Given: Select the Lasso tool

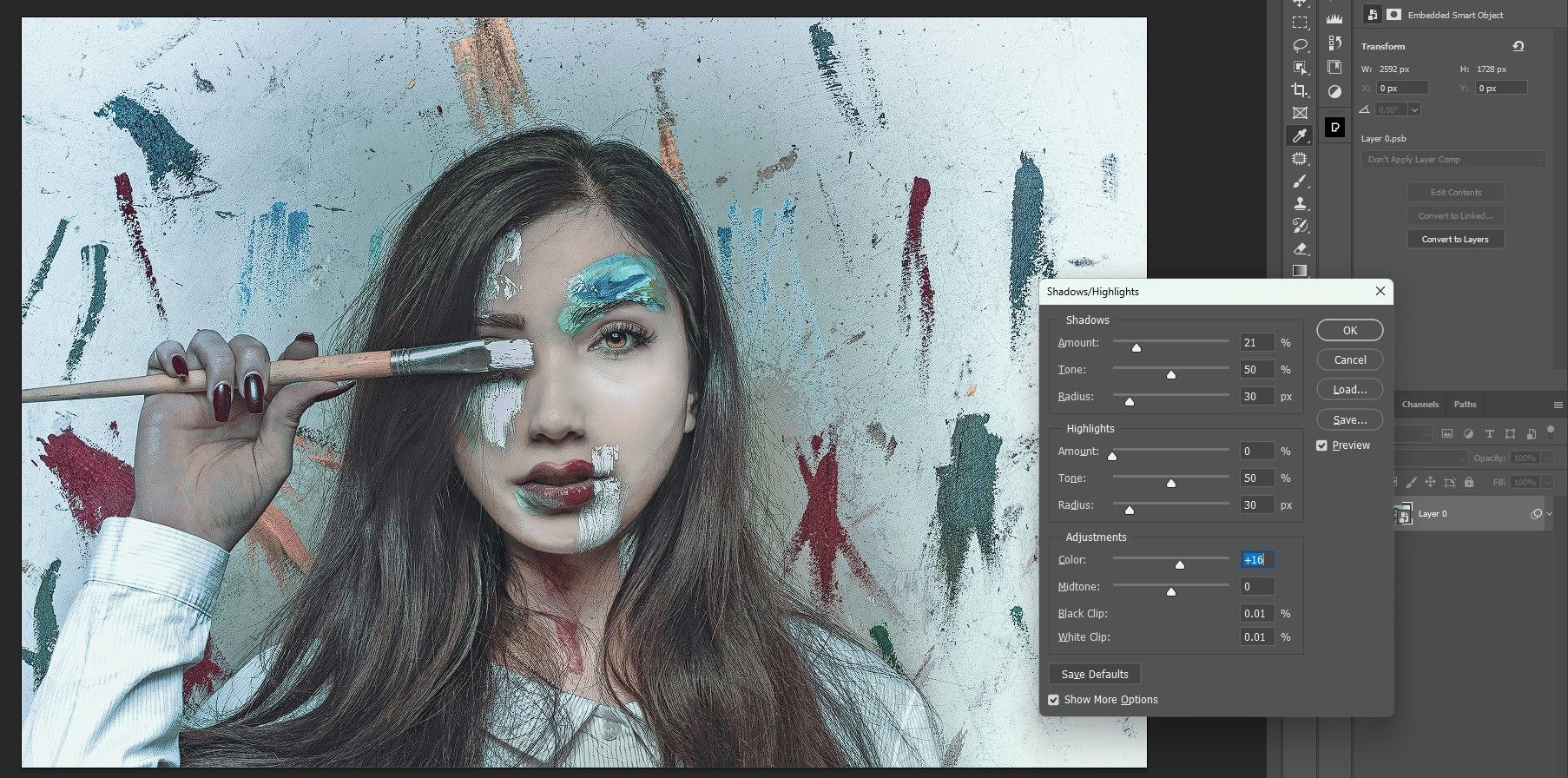Looking at the screenshot, I should pyautogui.click(x=1300, y=45).
